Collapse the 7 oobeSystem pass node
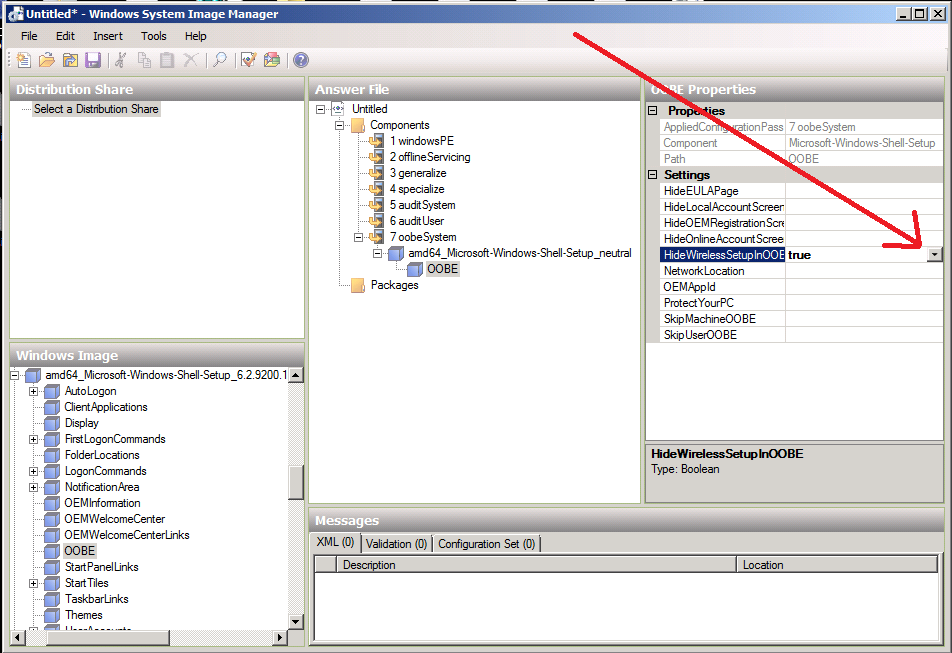The width and height of the screenshot is (952, 653). pos(358,237)
